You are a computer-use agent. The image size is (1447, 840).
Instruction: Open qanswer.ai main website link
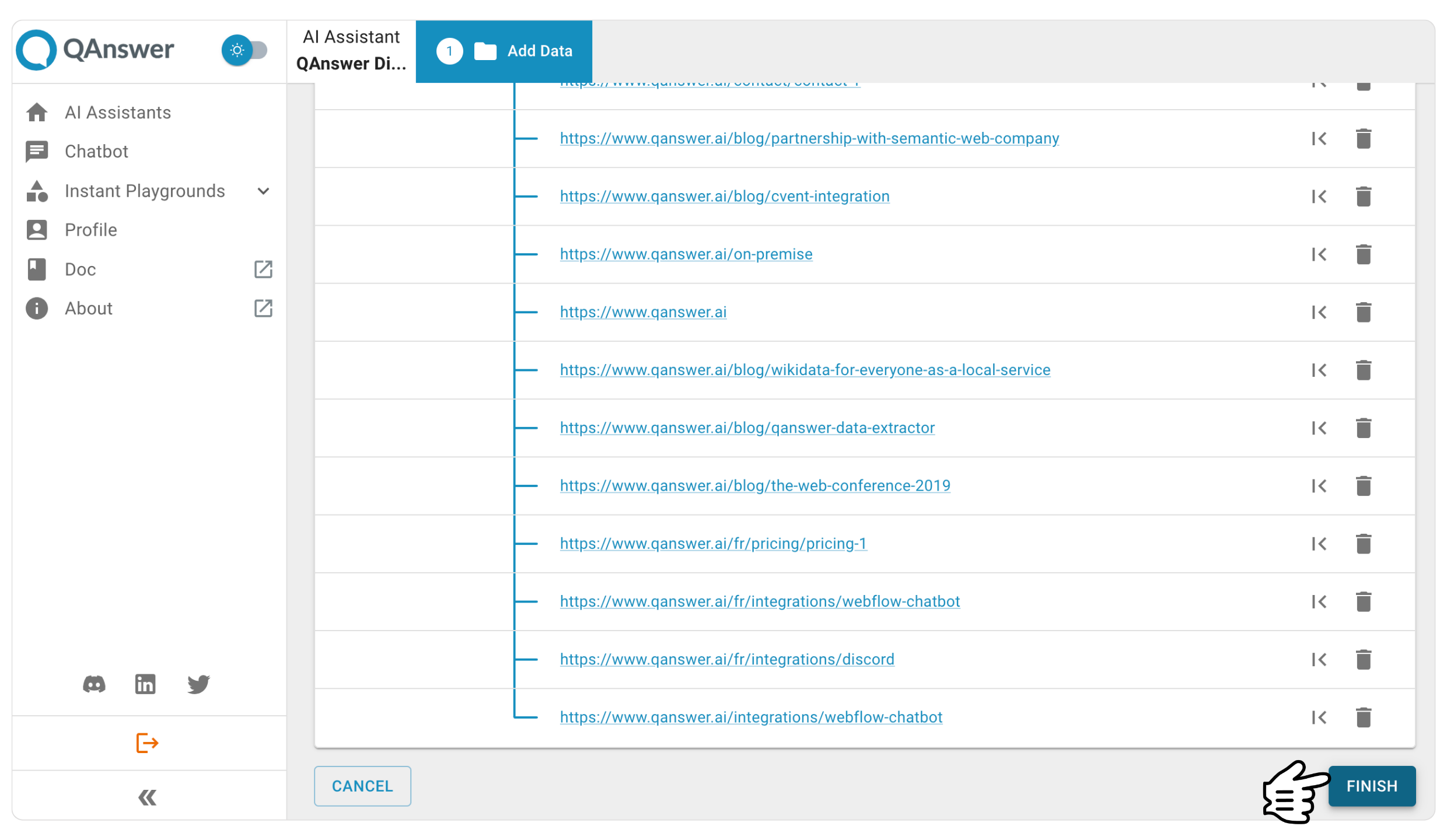pos(644,312)
